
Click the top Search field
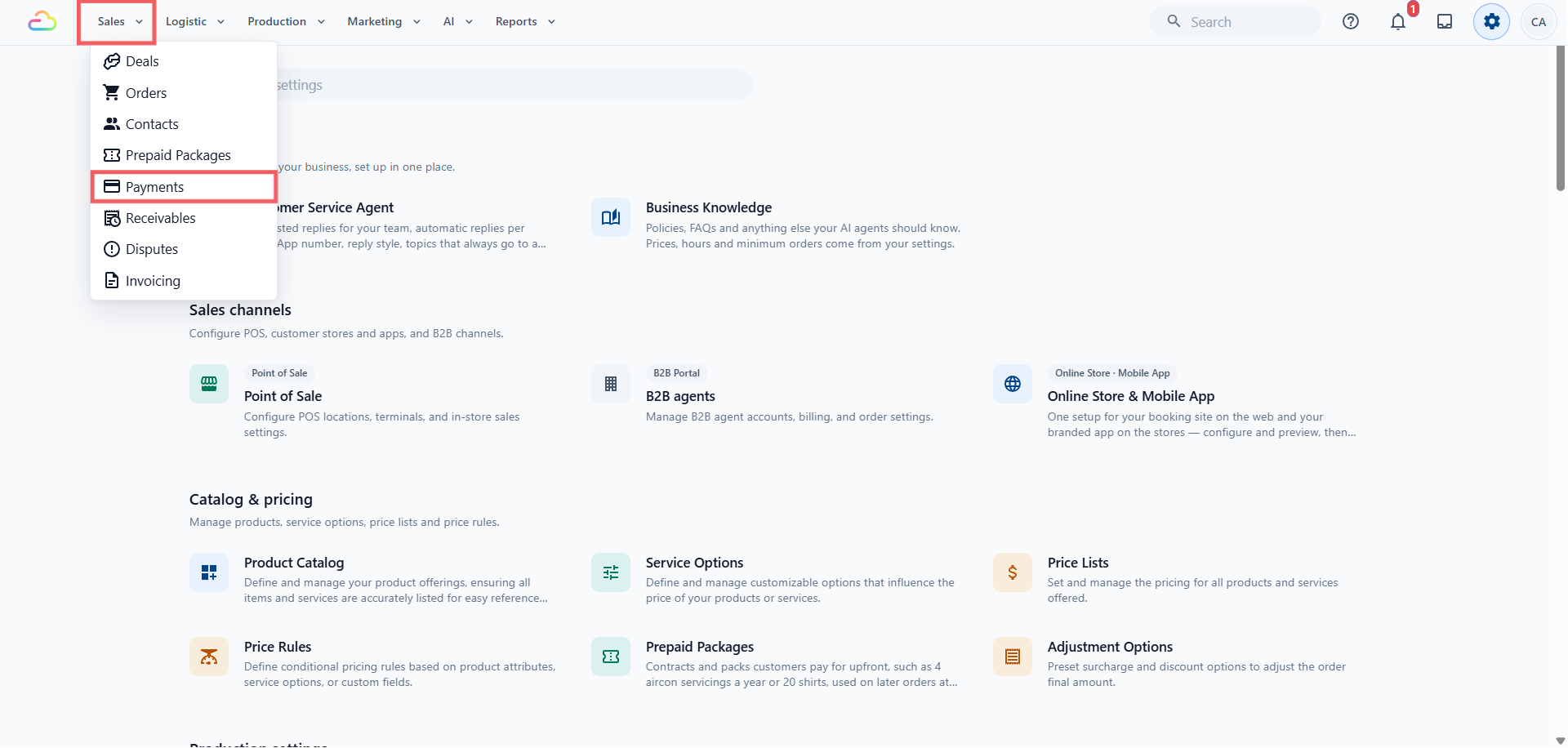[1235, 22]
